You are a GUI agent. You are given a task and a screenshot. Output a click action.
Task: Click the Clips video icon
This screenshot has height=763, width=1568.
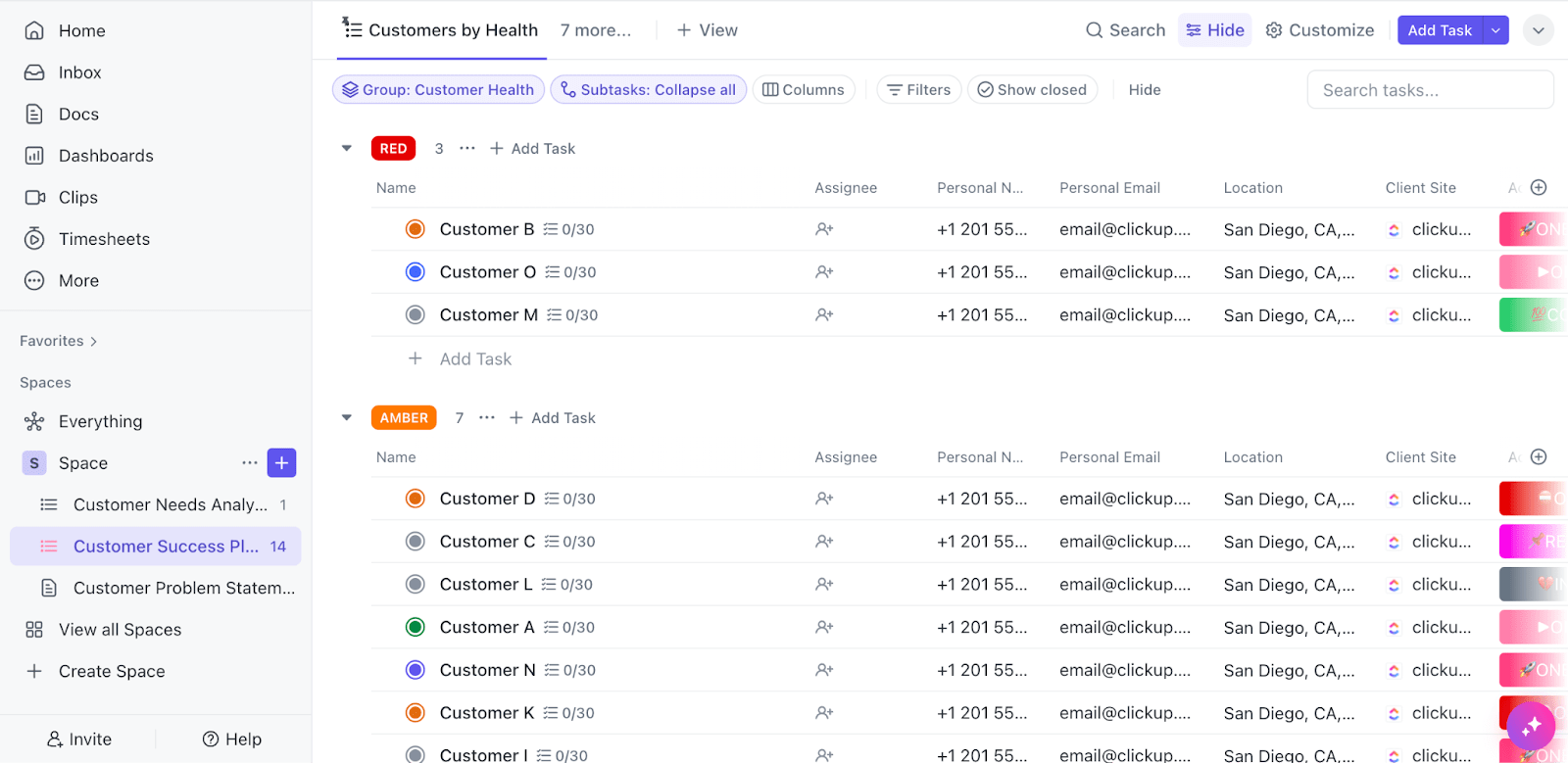click(34, 197)
